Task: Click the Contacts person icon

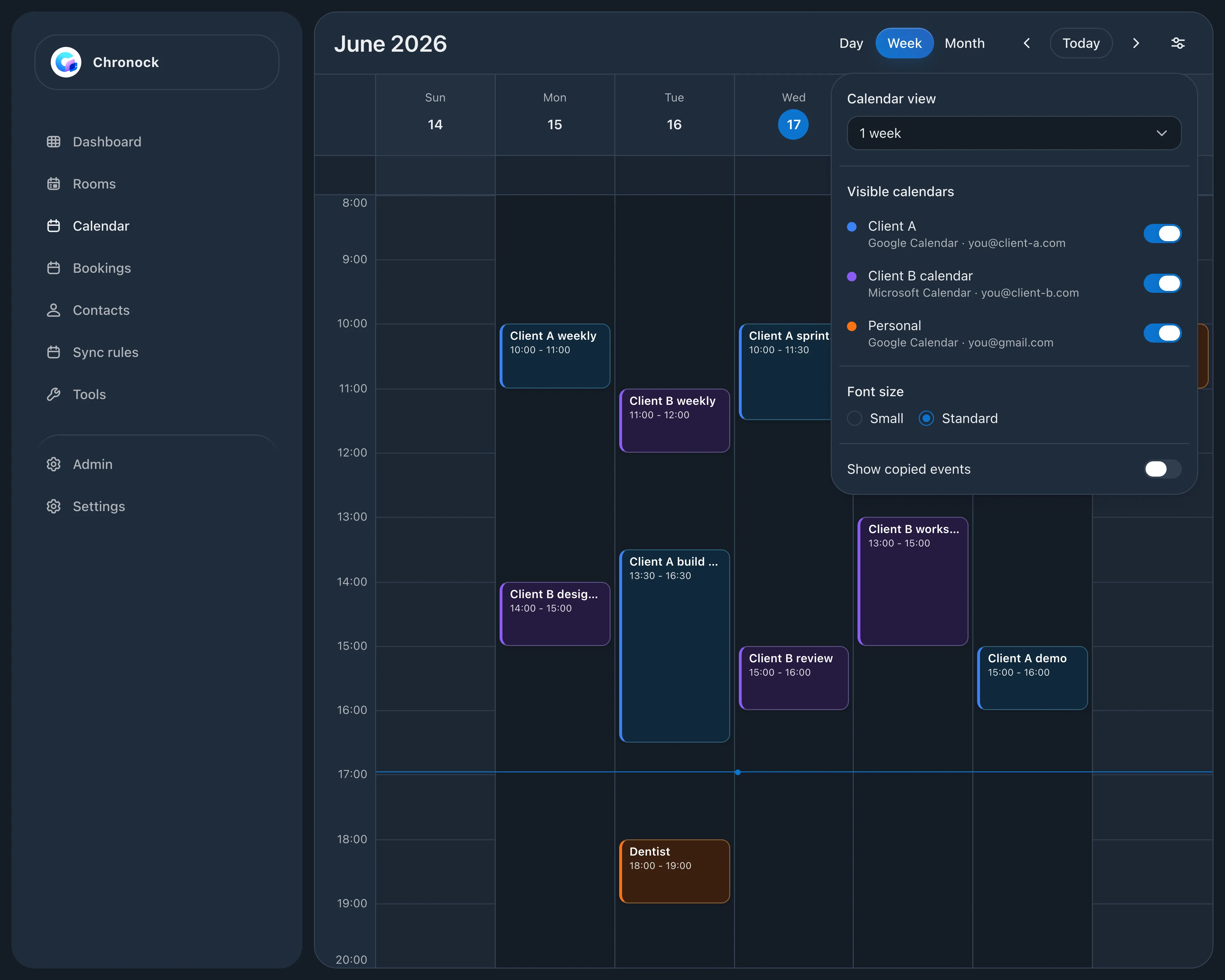Action: (x=53, y=310)
